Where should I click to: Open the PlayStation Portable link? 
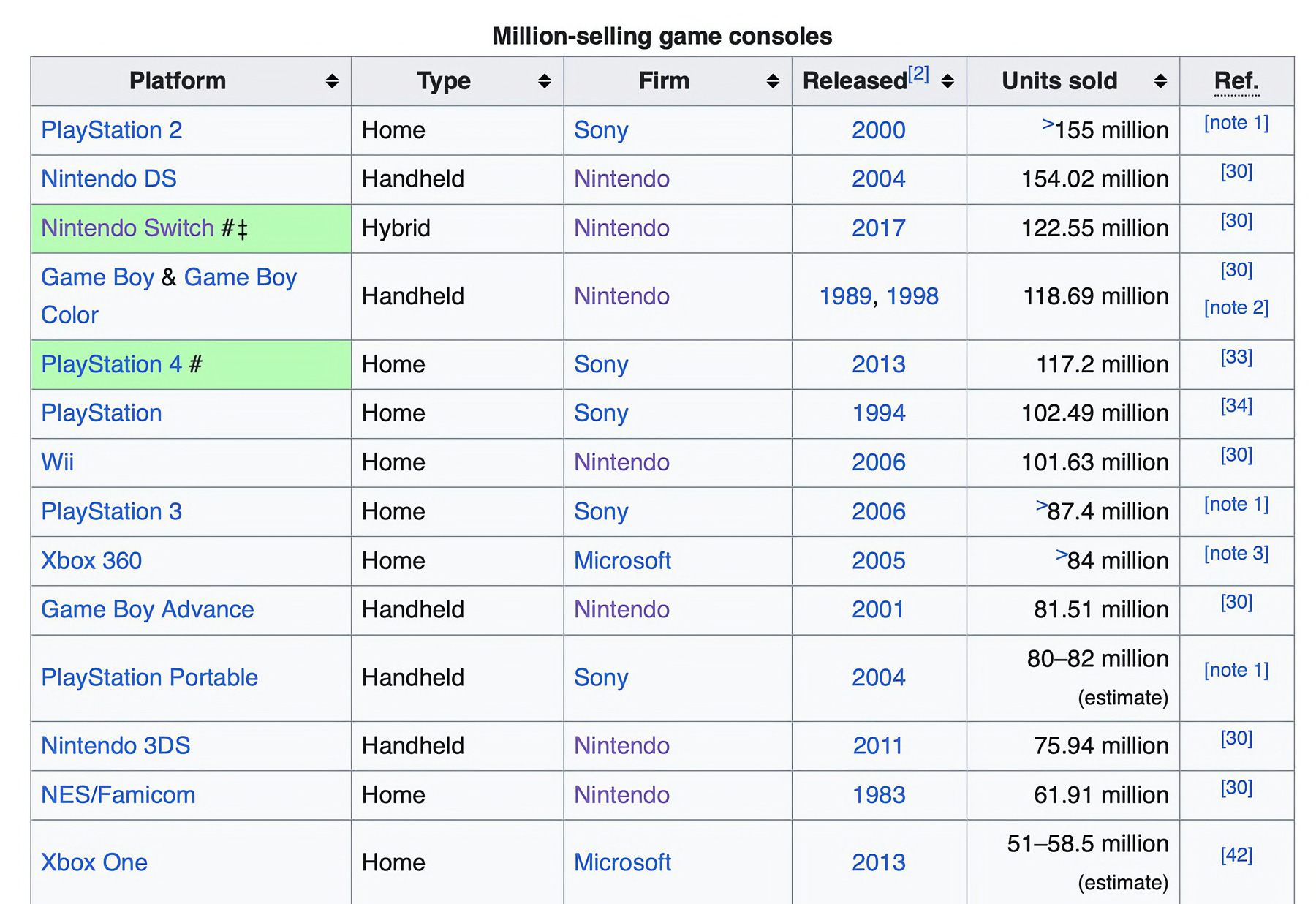149,678
